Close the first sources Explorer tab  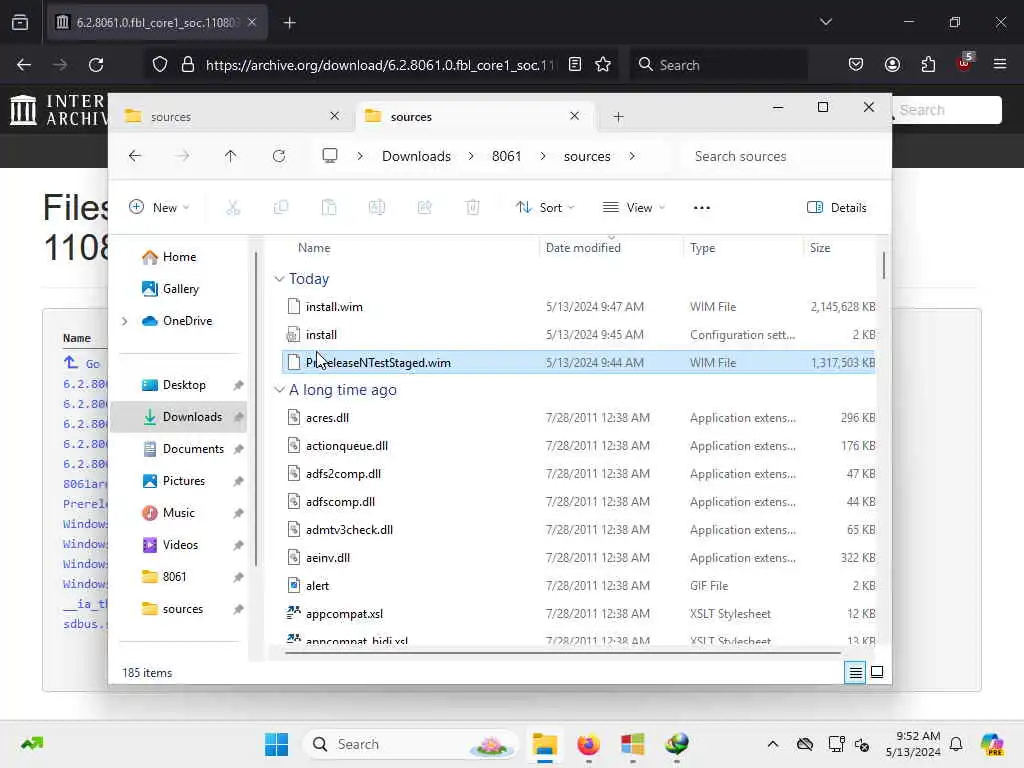(334, 116)
